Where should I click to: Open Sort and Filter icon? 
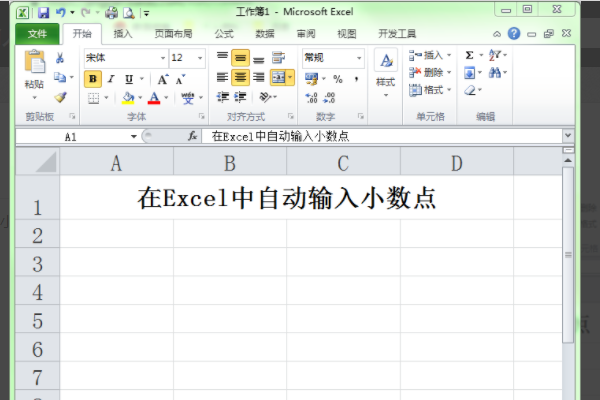coord(495,55)
